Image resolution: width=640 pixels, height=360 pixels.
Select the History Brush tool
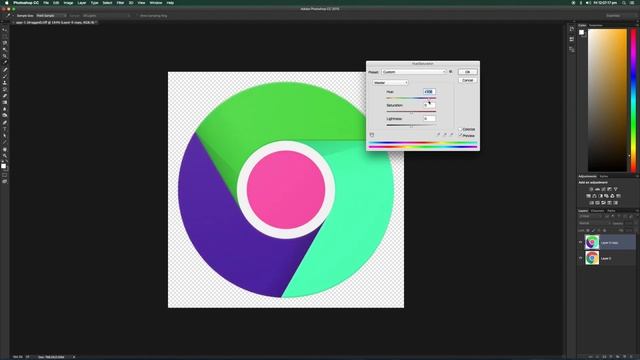[x=4, y=89]
